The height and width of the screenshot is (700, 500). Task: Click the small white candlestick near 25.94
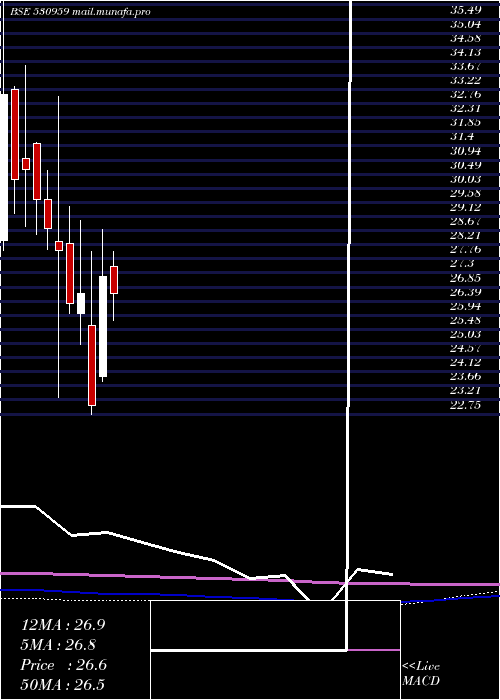click(81, 304)
